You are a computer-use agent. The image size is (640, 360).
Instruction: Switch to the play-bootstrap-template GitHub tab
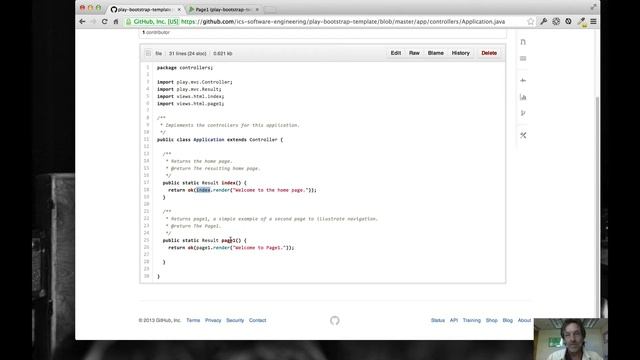coord(145,9)
